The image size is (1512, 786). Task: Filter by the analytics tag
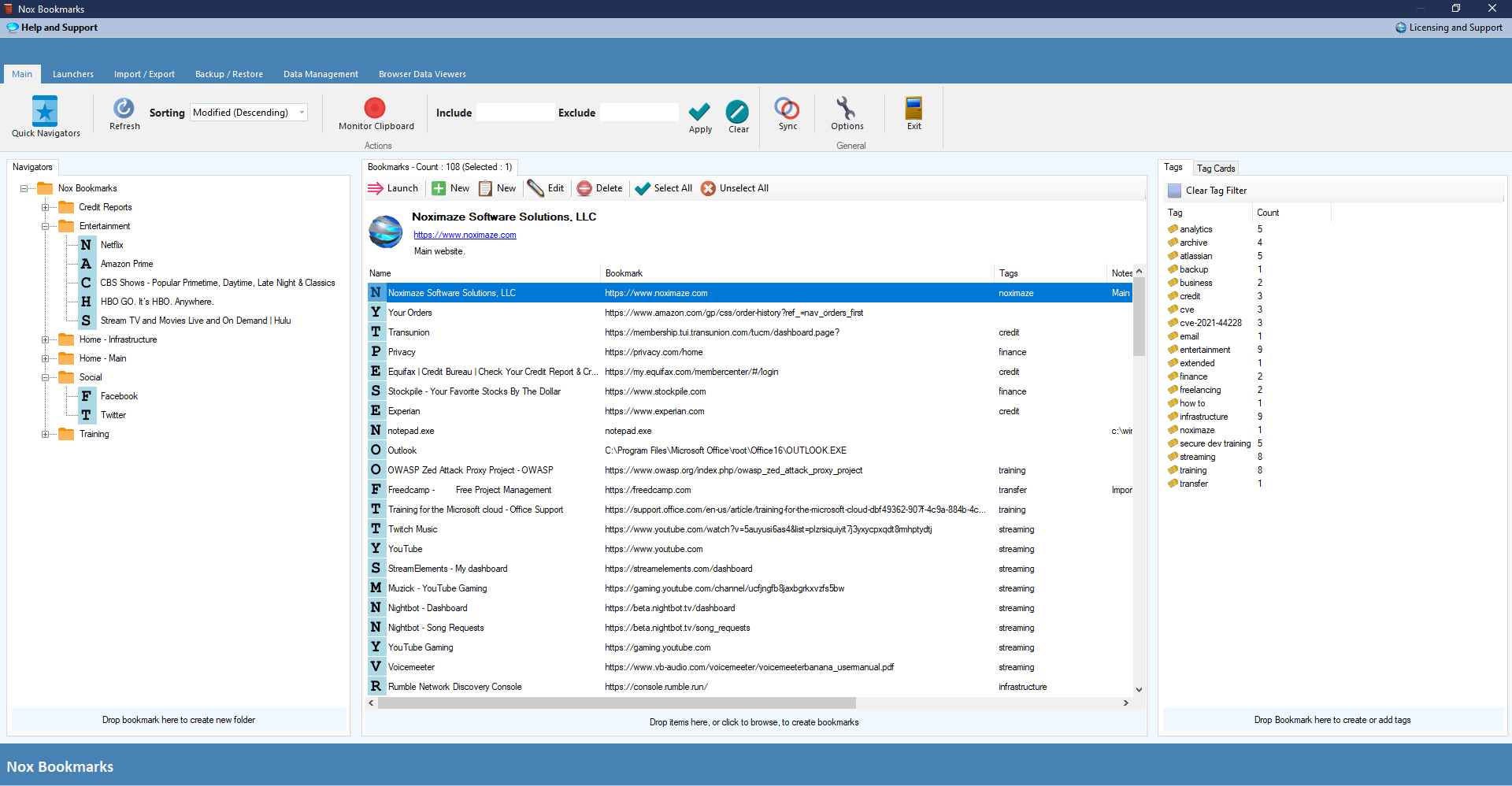1195,229
